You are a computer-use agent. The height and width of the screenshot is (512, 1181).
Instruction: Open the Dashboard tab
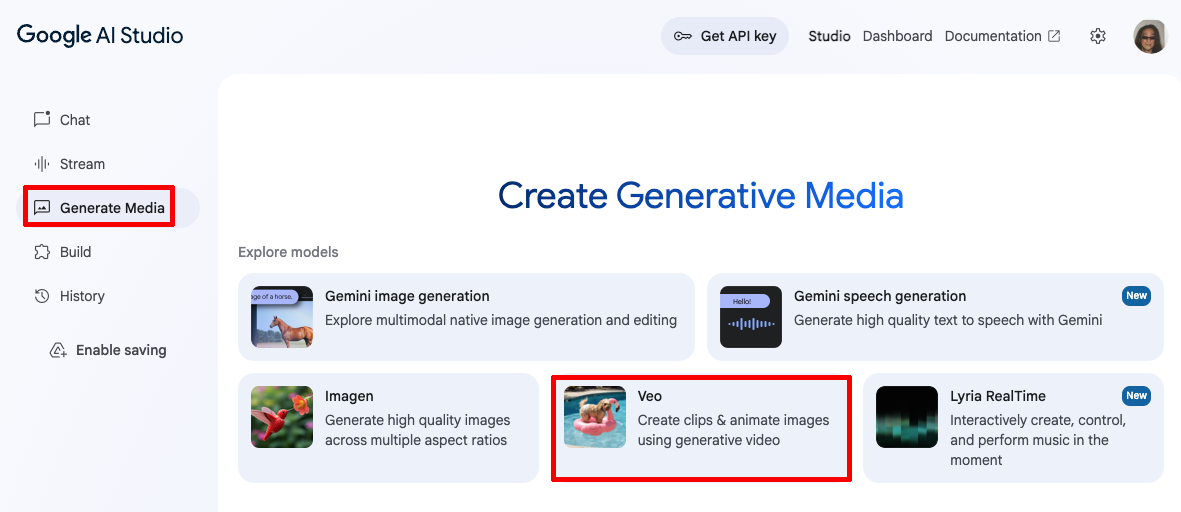tap(897, 36)
